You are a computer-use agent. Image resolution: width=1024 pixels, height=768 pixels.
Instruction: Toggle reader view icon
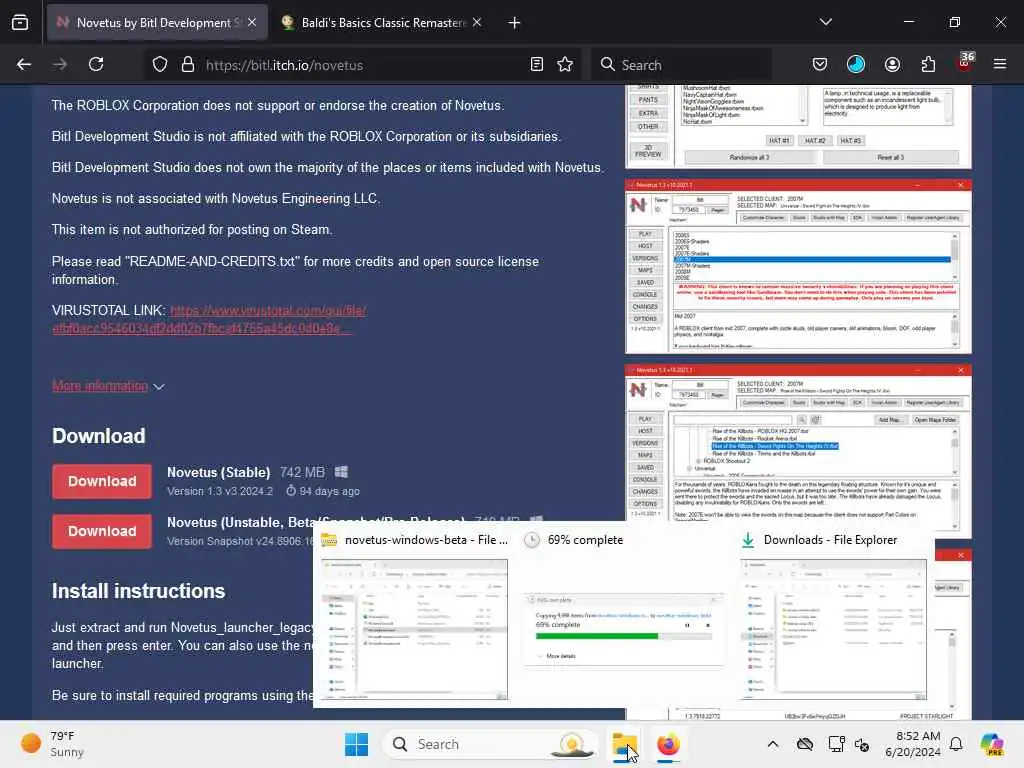tap(537, 65)
